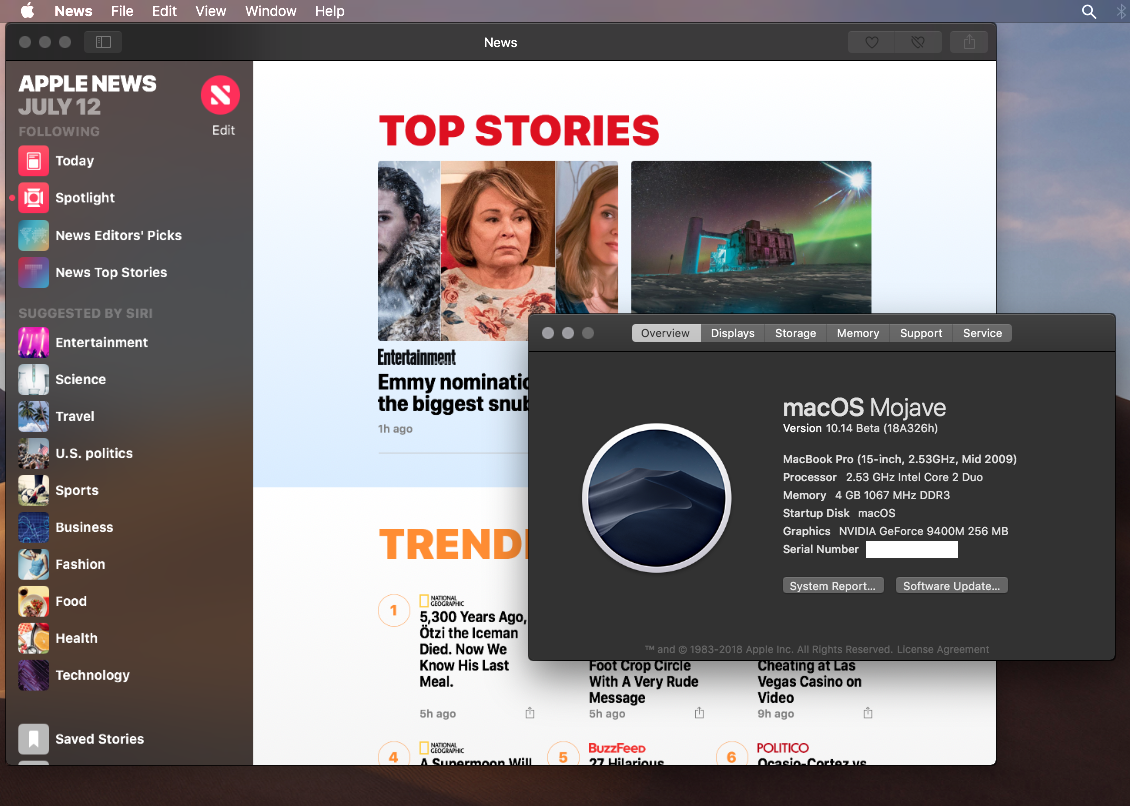Open the Today channel icon
Viewport: 1130px width, 806px height.
[x=33, y=161]
